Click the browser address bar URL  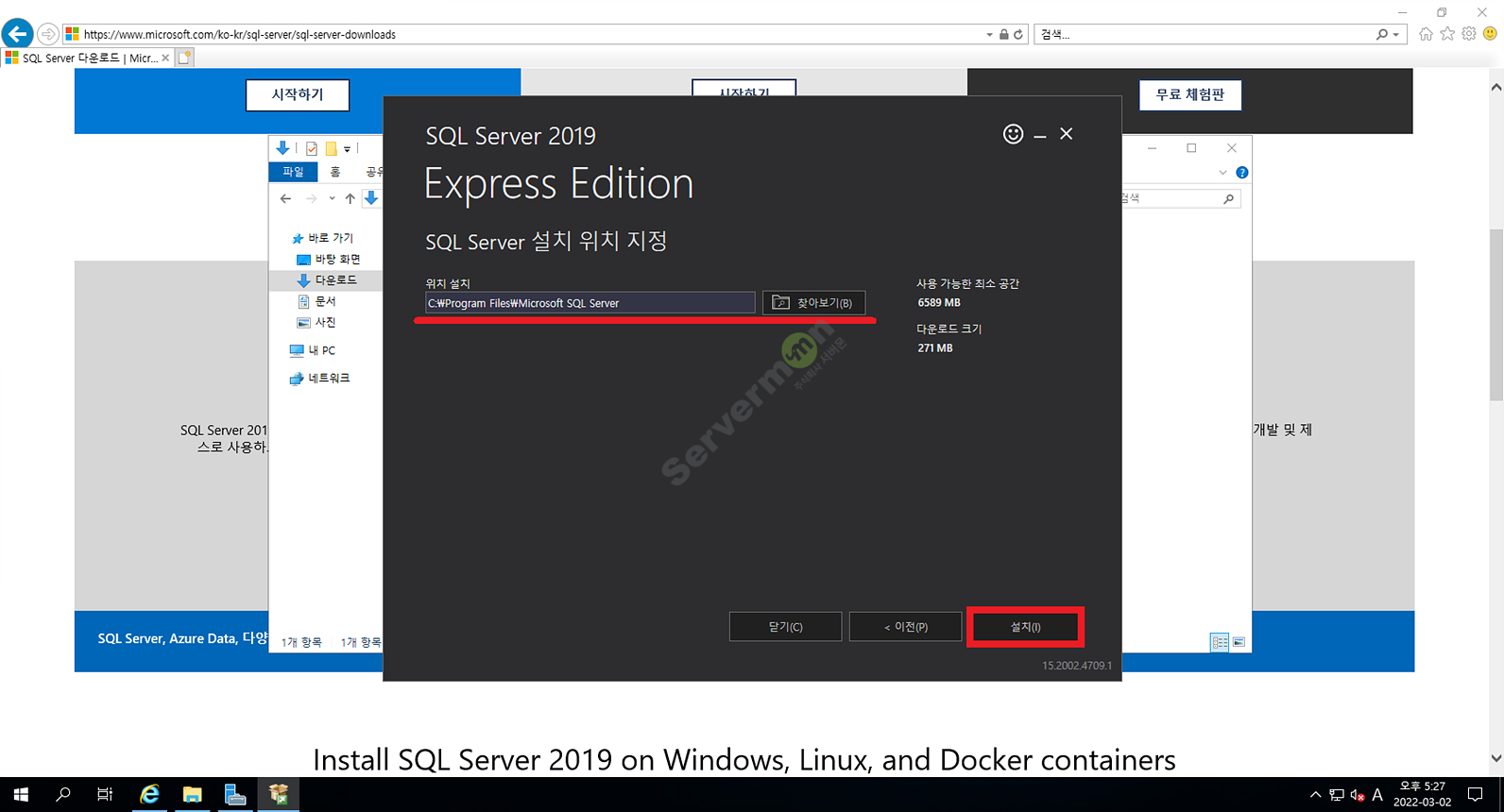pos(240,34)
